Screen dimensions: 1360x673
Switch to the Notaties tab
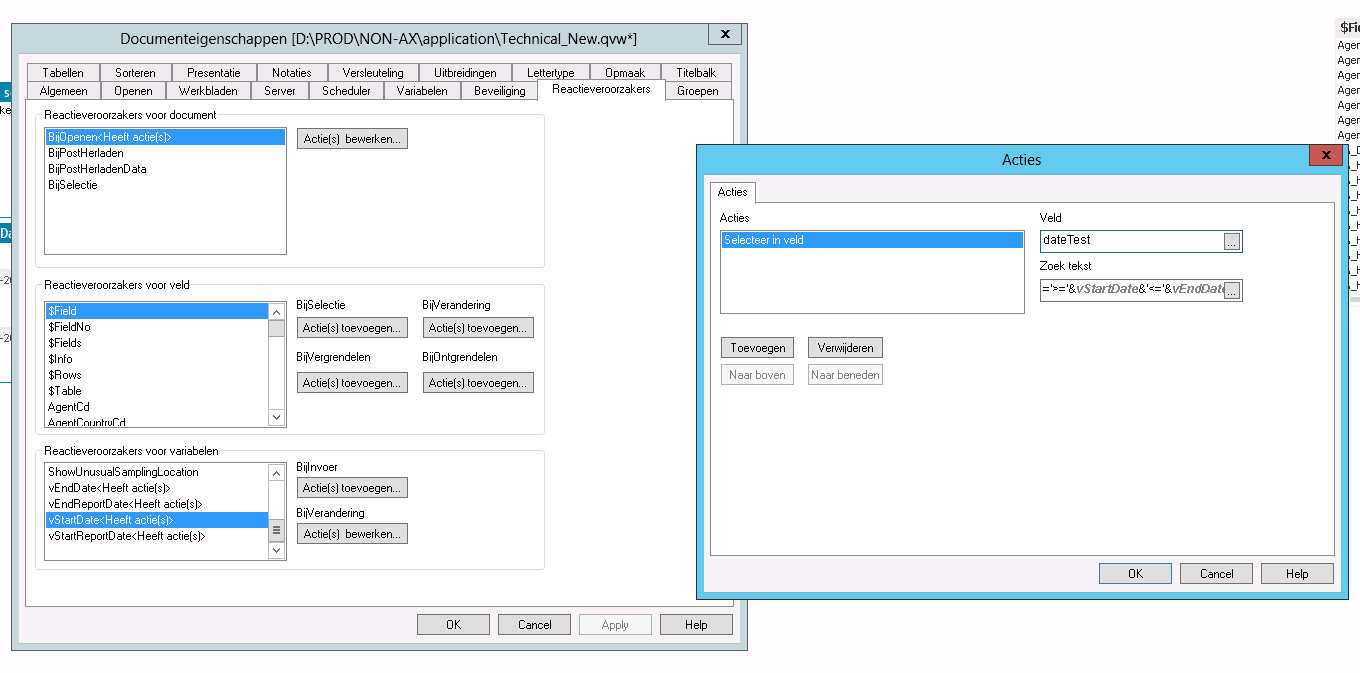[292, 73]
